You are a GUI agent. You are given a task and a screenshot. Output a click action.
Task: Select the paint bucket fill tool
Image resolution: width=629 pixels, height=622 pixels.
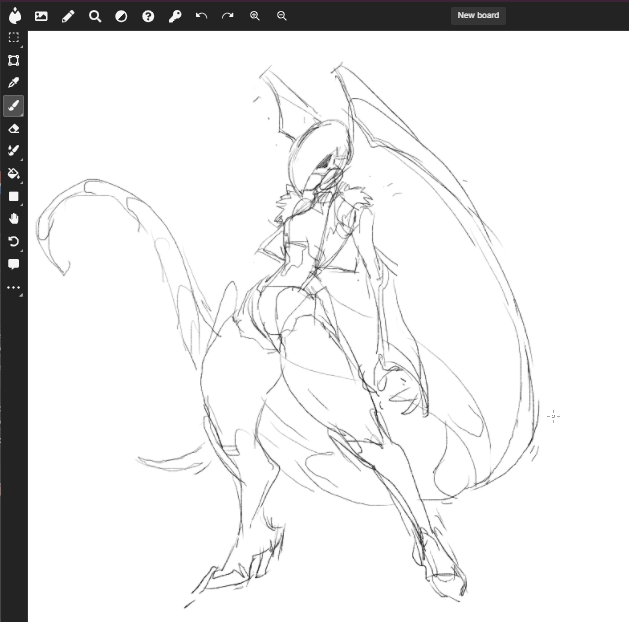click(14, 174)
